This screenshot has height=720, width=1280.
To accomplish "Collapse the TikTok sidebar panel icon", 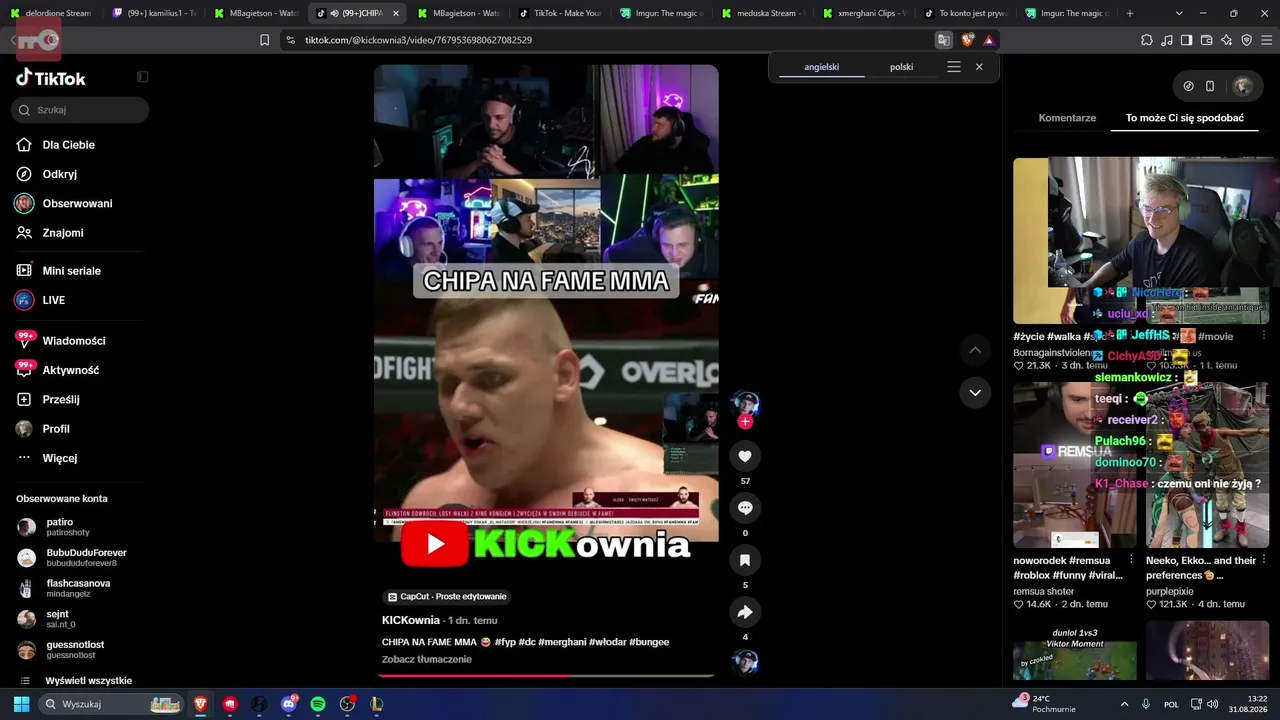I will coord(142,77).
